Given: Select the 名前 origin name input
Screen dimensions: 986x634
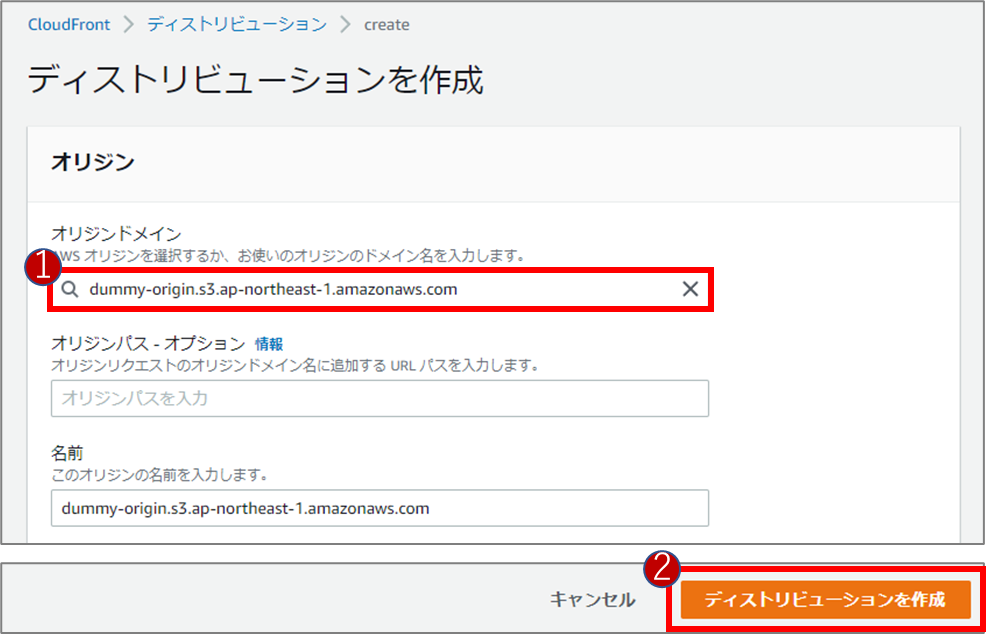Looking at the screenshot, I should 380,508.
